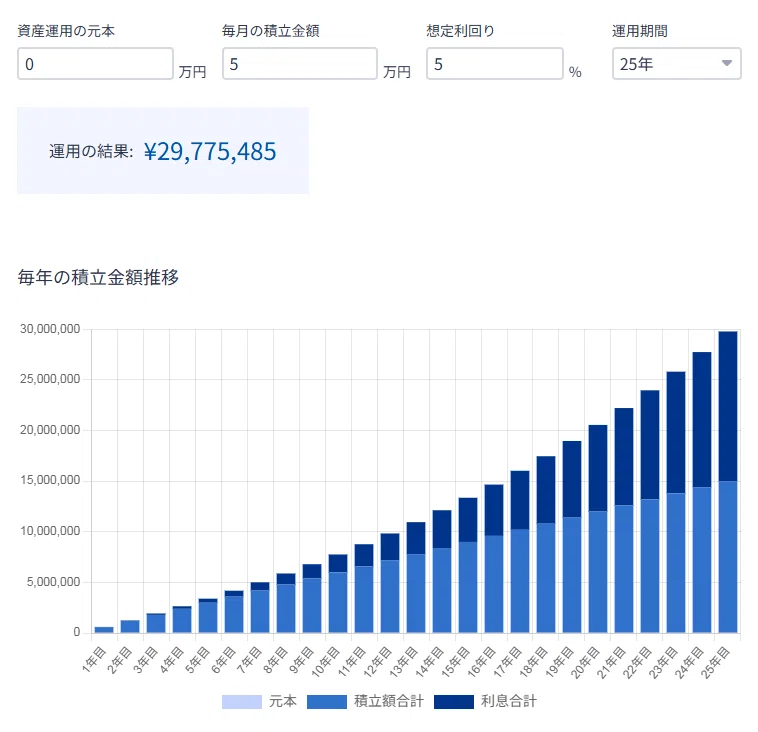The height and width of the screenshot is (732, 758).
Task: Select the 5年目 bar in the chart
Action: 208,616
